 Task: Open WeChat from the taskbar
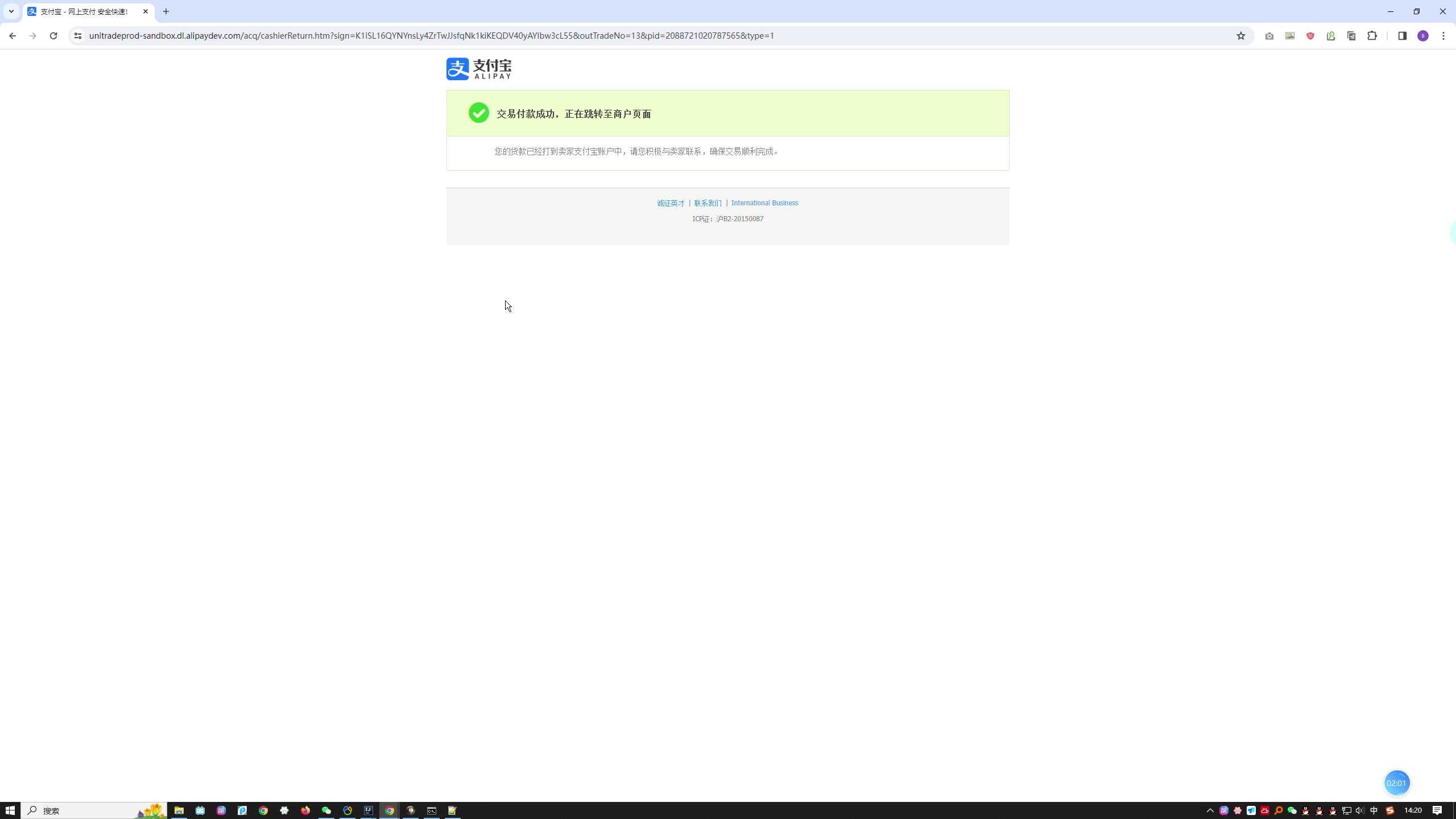click(326, 810)
